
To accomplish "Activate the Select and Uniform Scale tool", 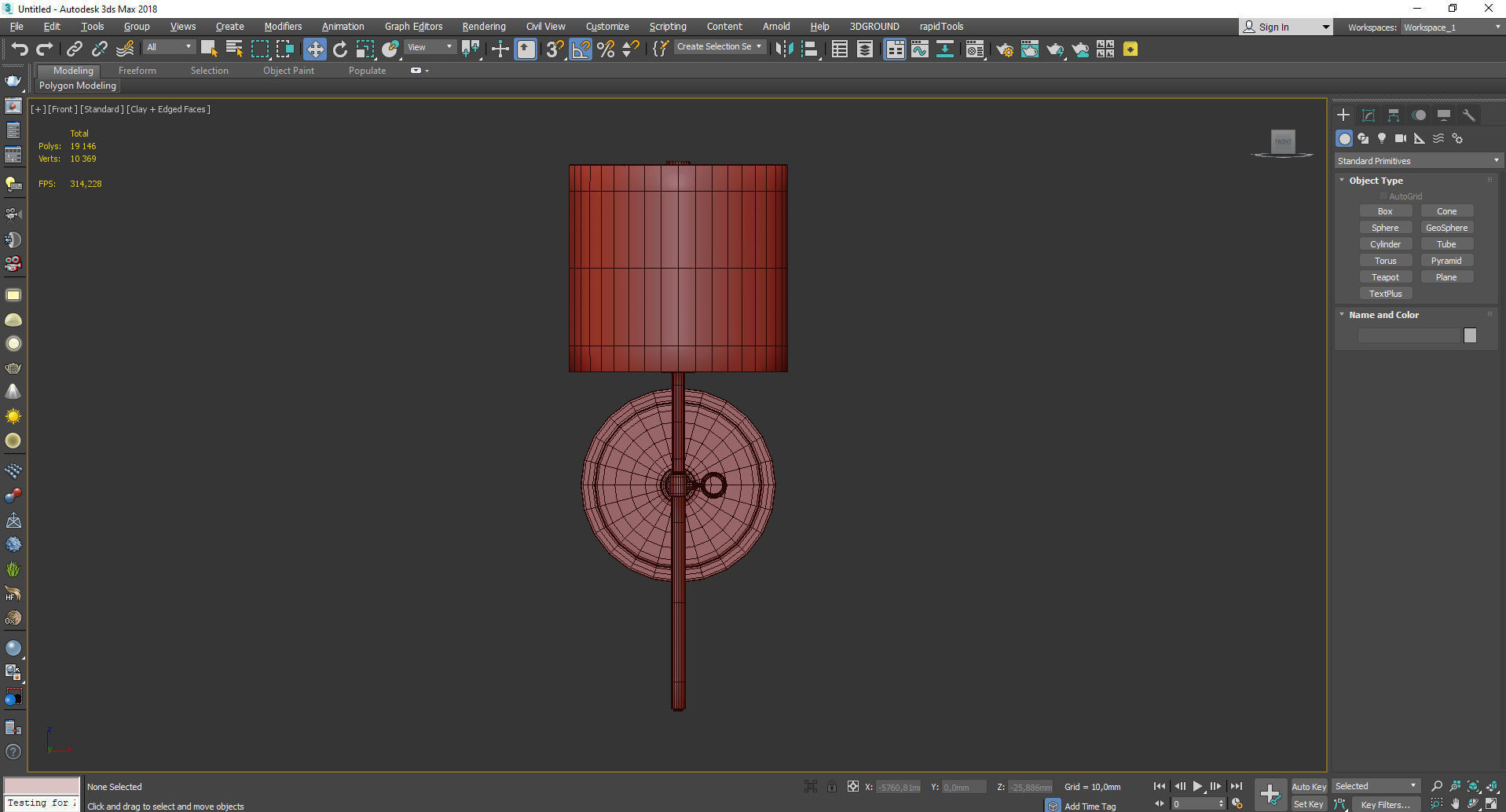I will point(365,49).
